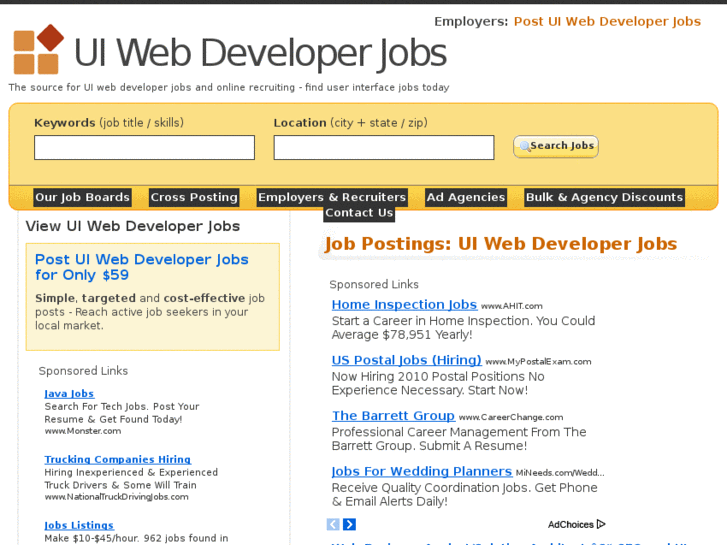The width and height of the screenshot is (727, 545).
Task: Click the orange squares site logo
Action: tap(38, 49)
